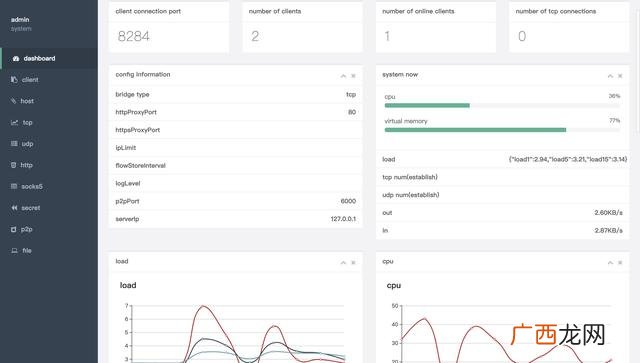Click the httpProxyPort value 80
Image resolution: width=640 pixels, height=363 pixels.
pos(352,112)
